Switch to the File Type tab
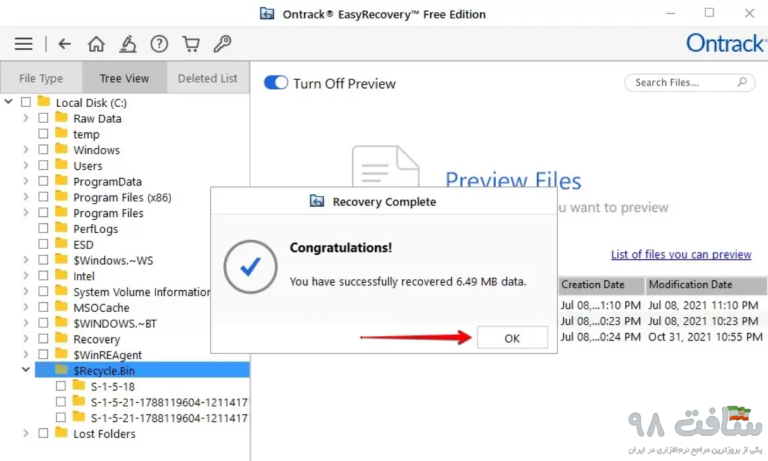 (x=41, y=78)
